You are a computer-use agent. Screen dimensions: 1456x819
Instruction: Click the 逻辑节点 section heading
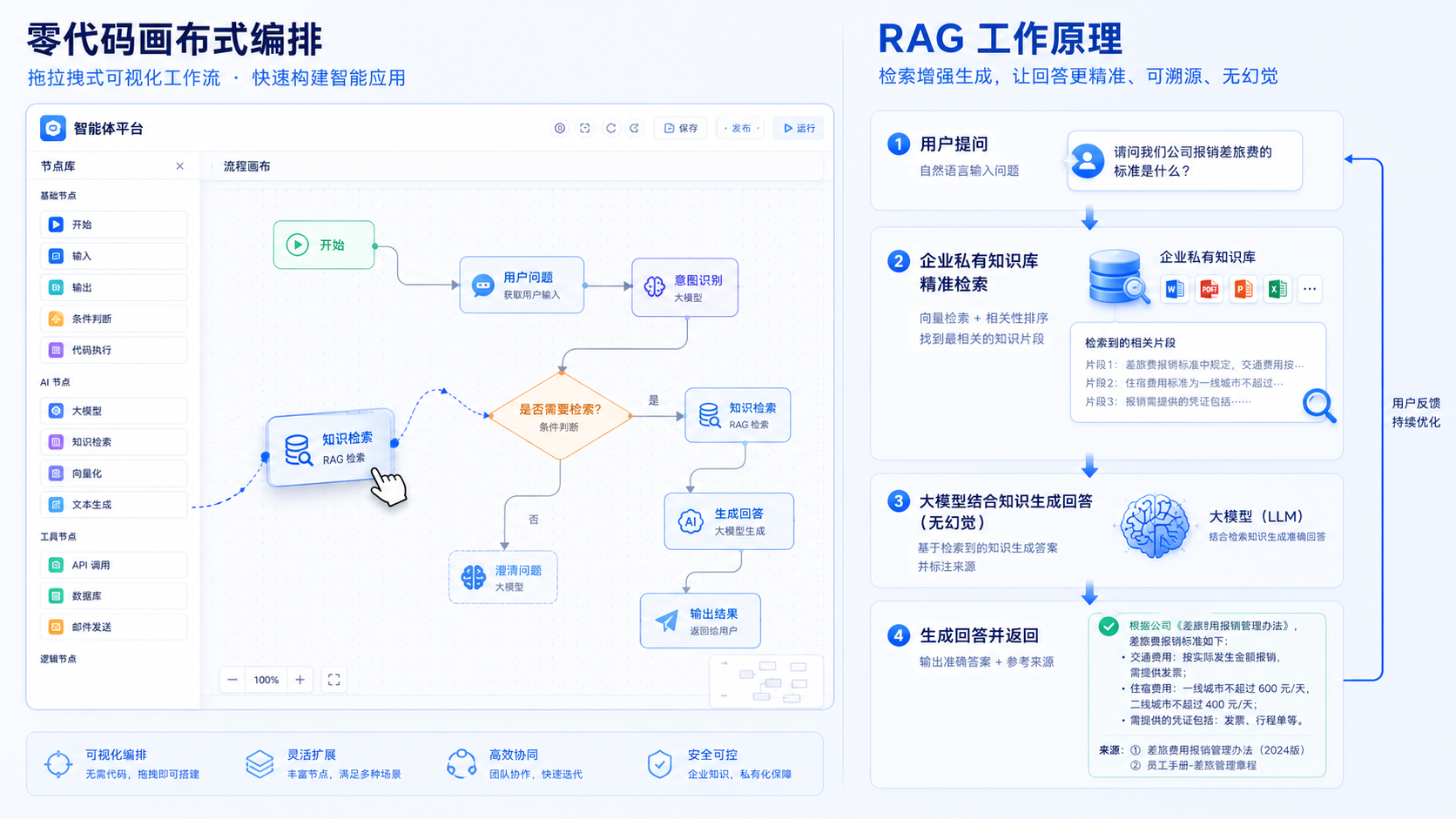[x=58, y=659]
